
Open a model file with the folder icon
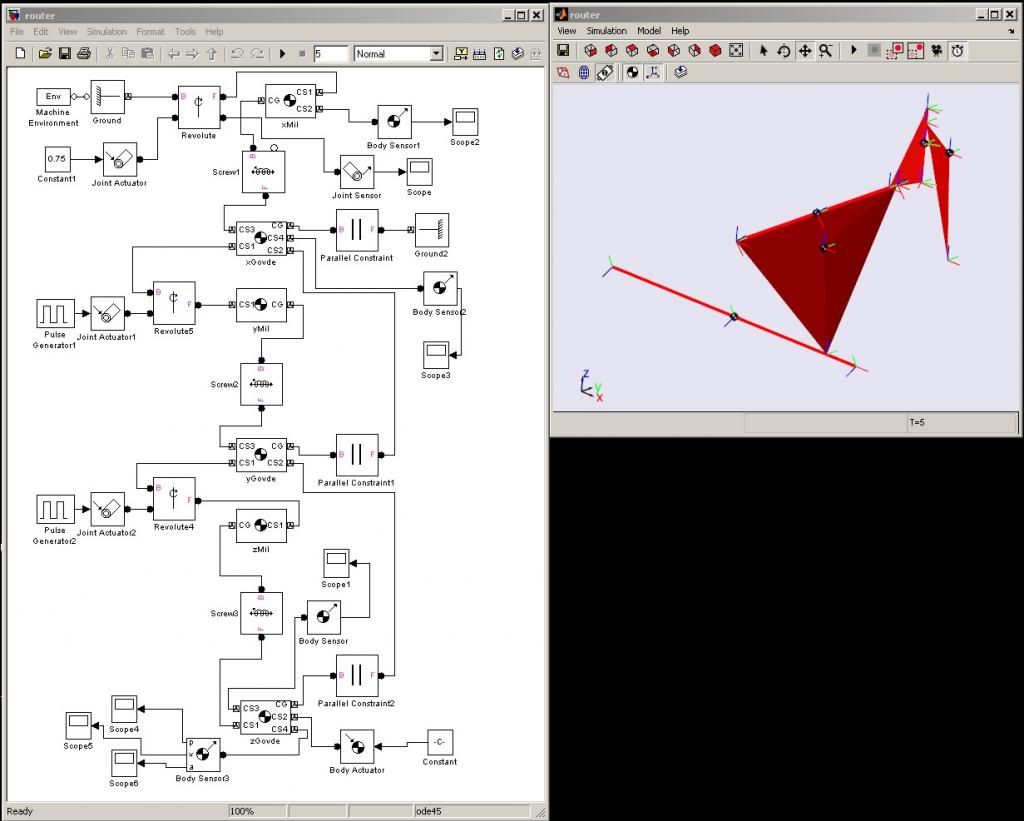coord(44,54)
